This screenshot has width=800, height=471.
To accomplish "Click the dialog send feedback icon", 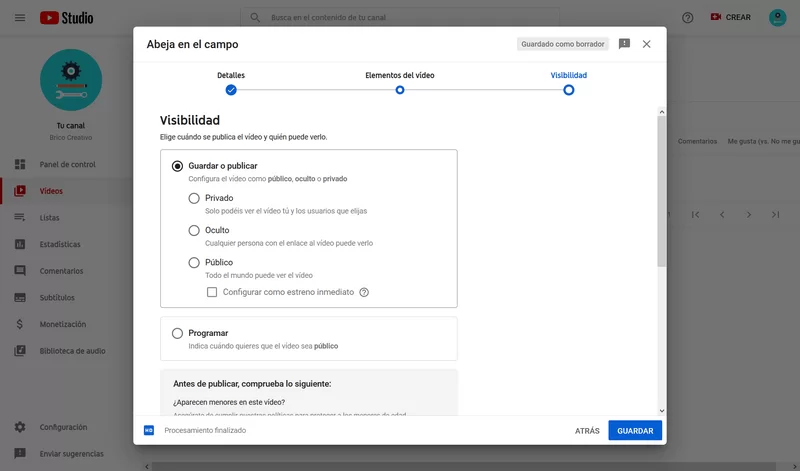I will tap(624, 44).
